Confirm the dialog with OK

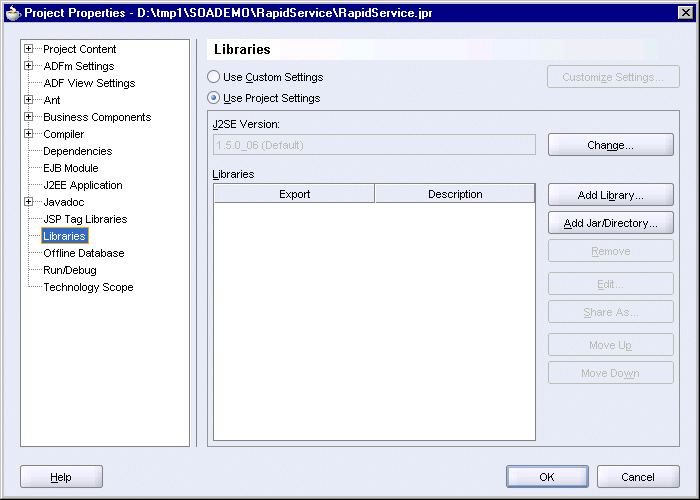point(547,477)
